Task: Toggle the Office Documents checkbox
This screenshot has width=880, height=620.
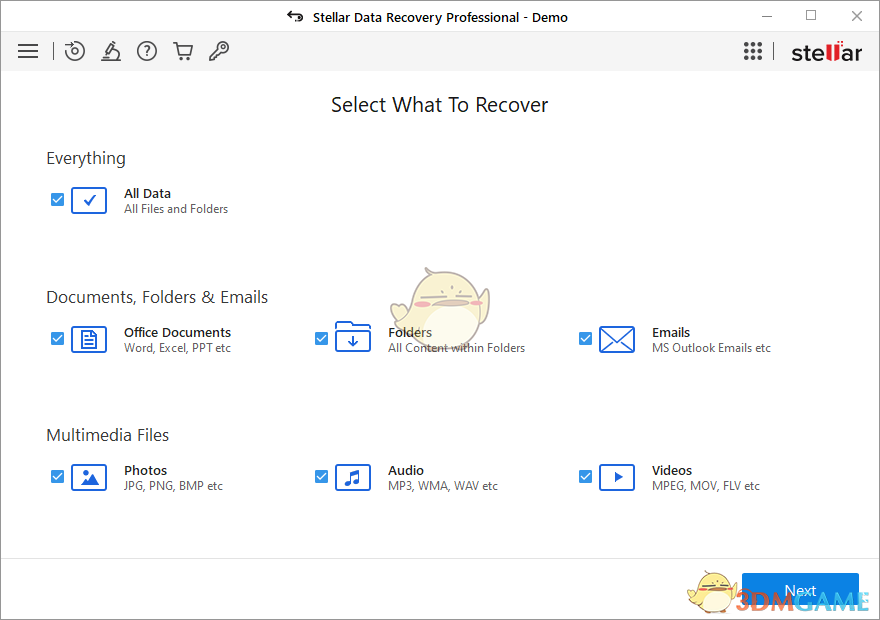Action: [x=57, y=339]
